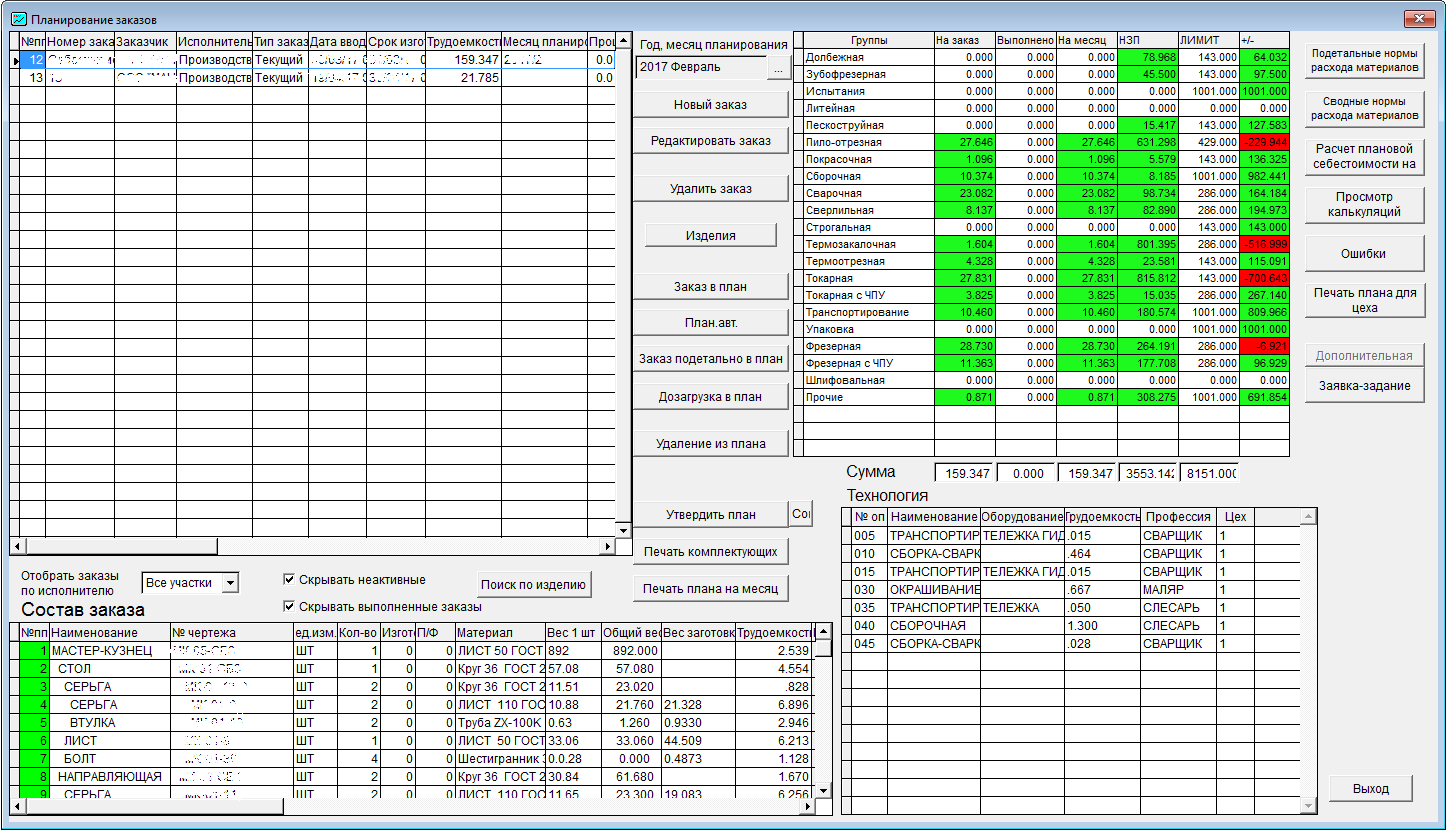This screenshot has width=1447, height=830.
Task: Expand the "Все участки" dropdown
Action: point(230,582)
